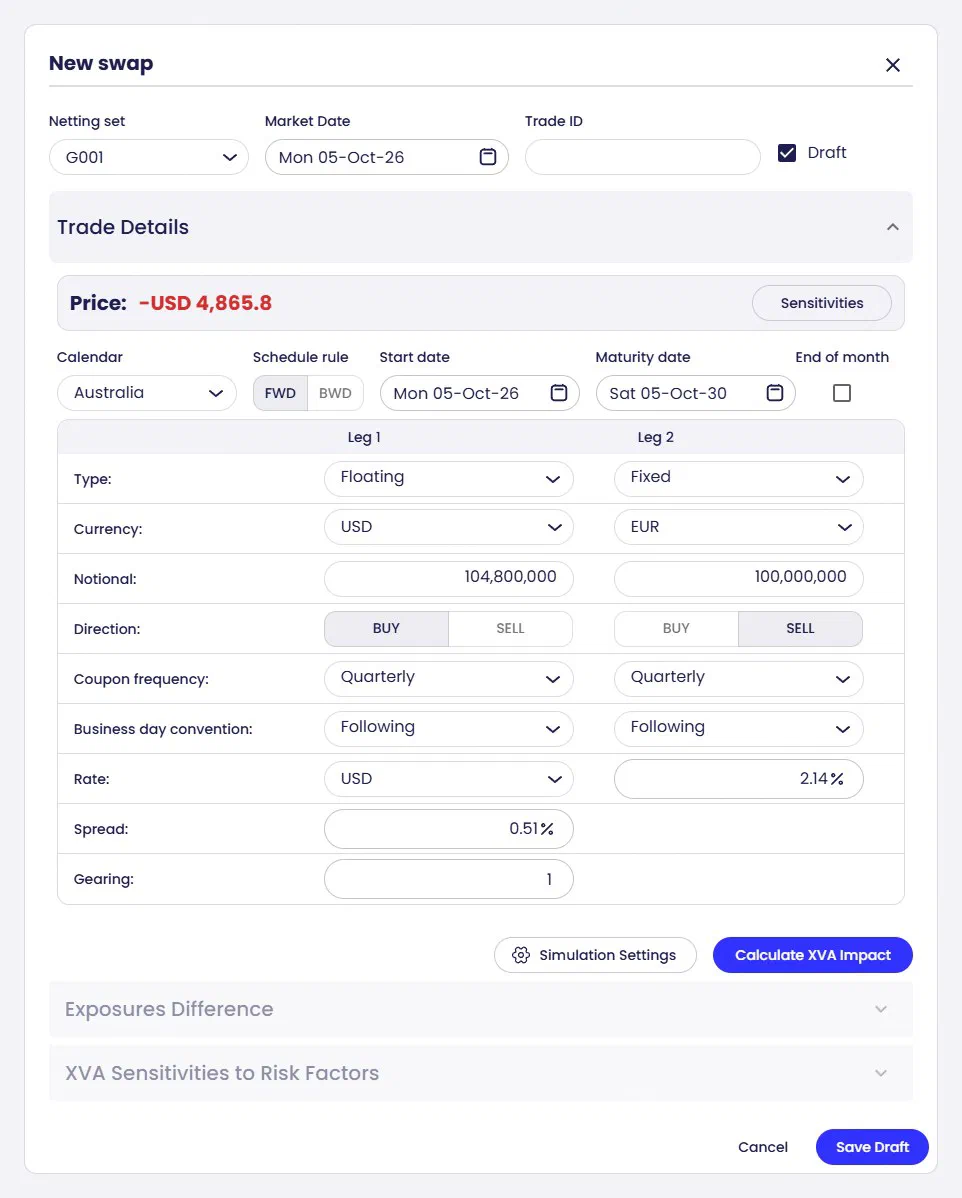962x1198 pixels.
Task: Click the New swap title
Action: [101, 63]
